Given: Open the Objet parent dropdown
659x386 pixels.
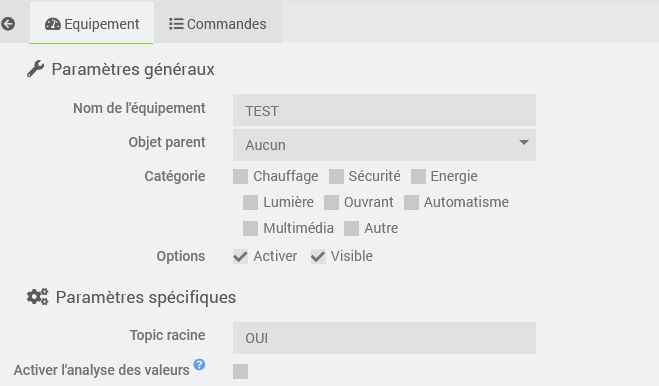Looking at the screenshot, I should (384, 145).
